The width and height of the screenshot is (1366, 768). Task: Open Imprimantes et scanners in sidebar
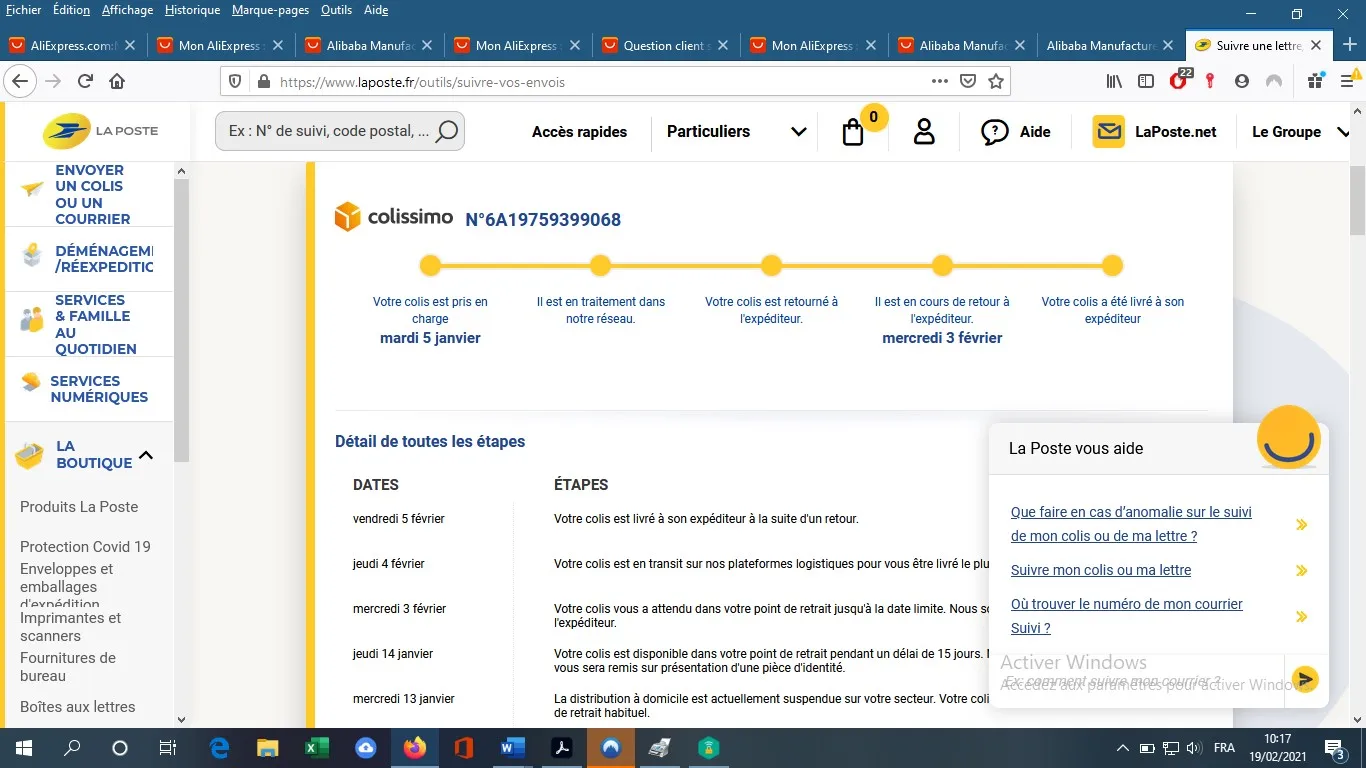pyautogui.click(x=70, y=626)
